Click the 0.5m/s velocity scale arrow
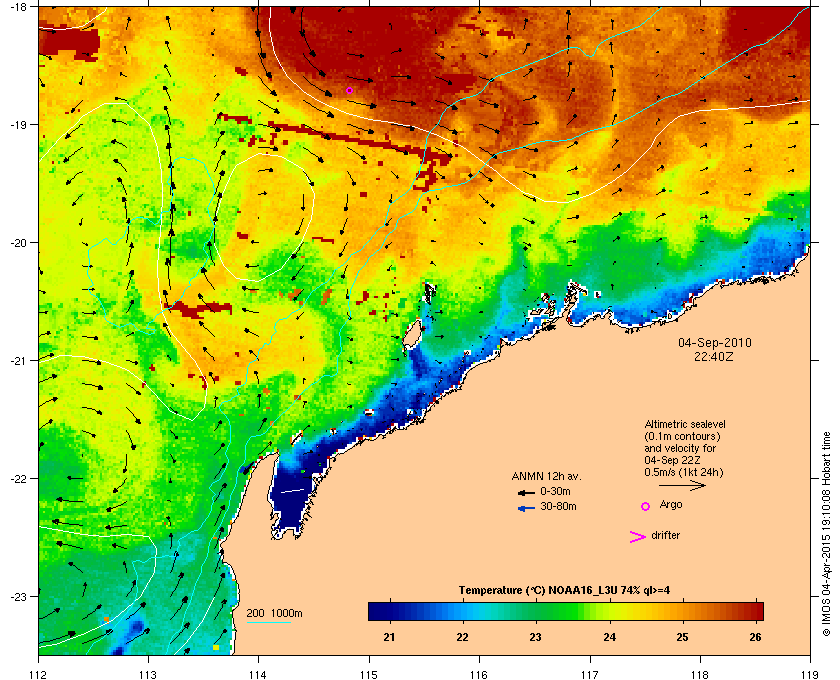The image size is (840, 680). tap(682, 485)
